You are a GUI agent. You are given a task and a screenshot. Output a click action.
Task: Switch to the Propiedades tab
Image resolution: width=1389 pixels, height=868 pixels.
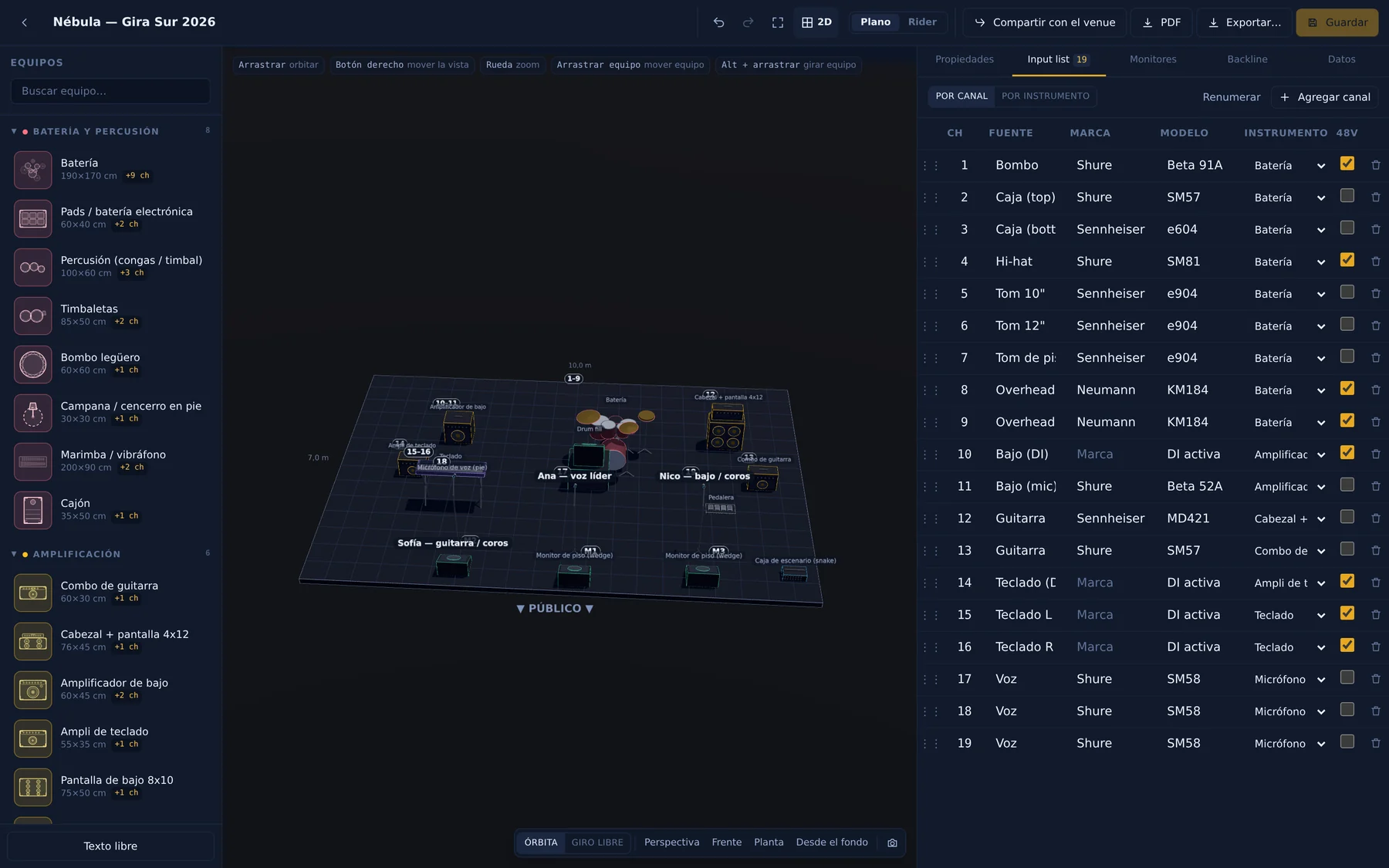964,59
